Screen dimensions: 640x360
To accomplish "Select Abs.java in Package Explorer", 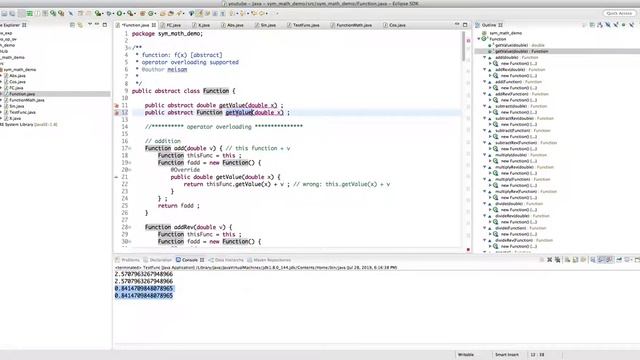I will [17, 76].
